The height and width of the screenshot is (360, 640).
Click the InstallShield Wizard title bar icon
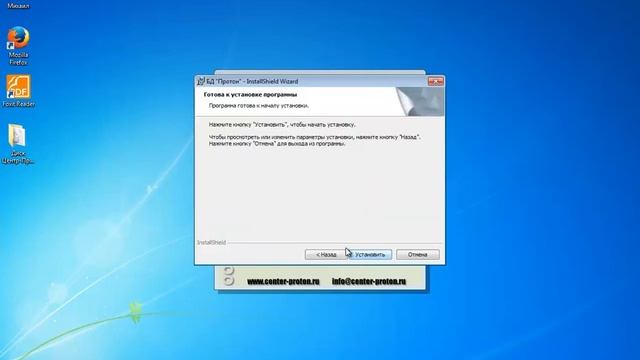point(200,81)
